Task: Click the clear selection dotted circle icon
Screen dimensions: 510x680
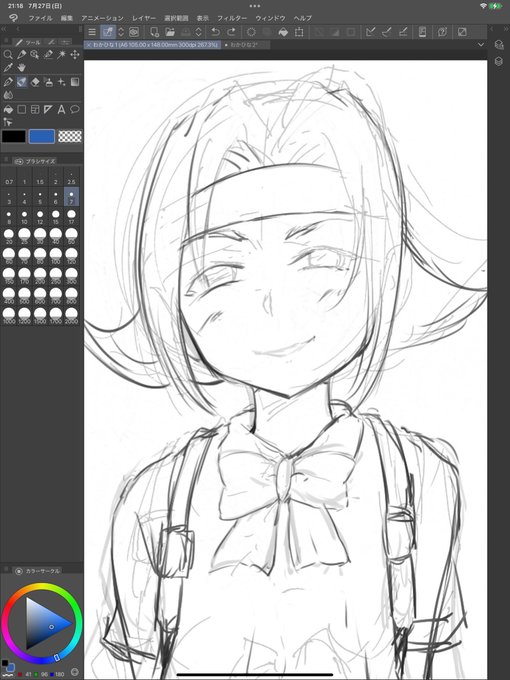Action: [251, 32]
